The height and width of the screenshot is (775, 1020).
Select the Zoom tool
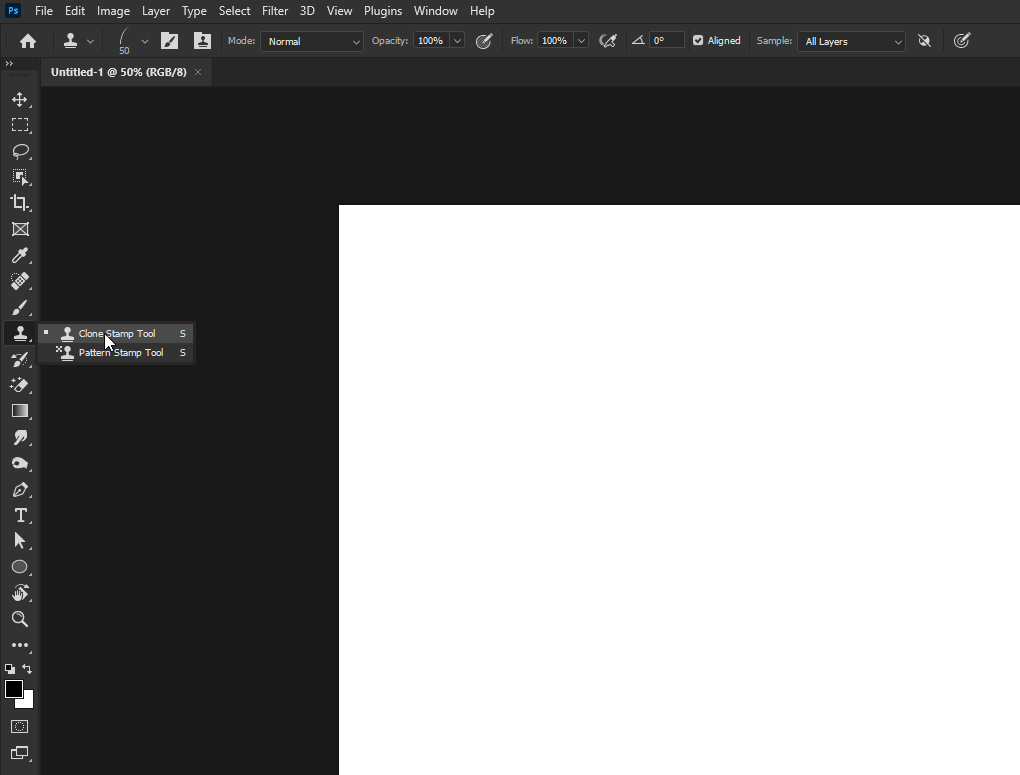[20, 619]
